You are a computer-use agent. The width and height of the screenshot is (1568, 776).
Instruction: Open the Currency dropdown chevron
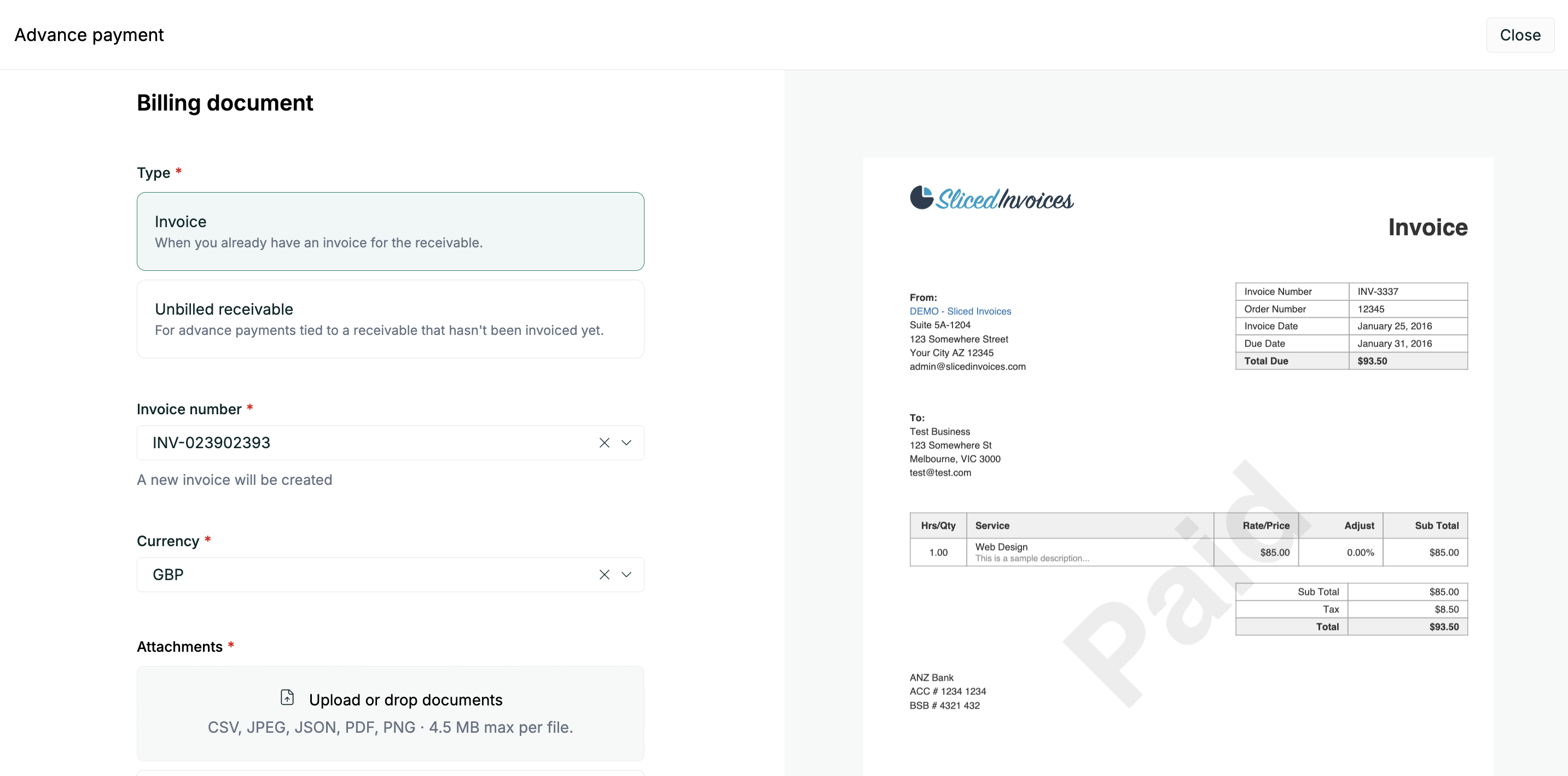pos(626,575)
